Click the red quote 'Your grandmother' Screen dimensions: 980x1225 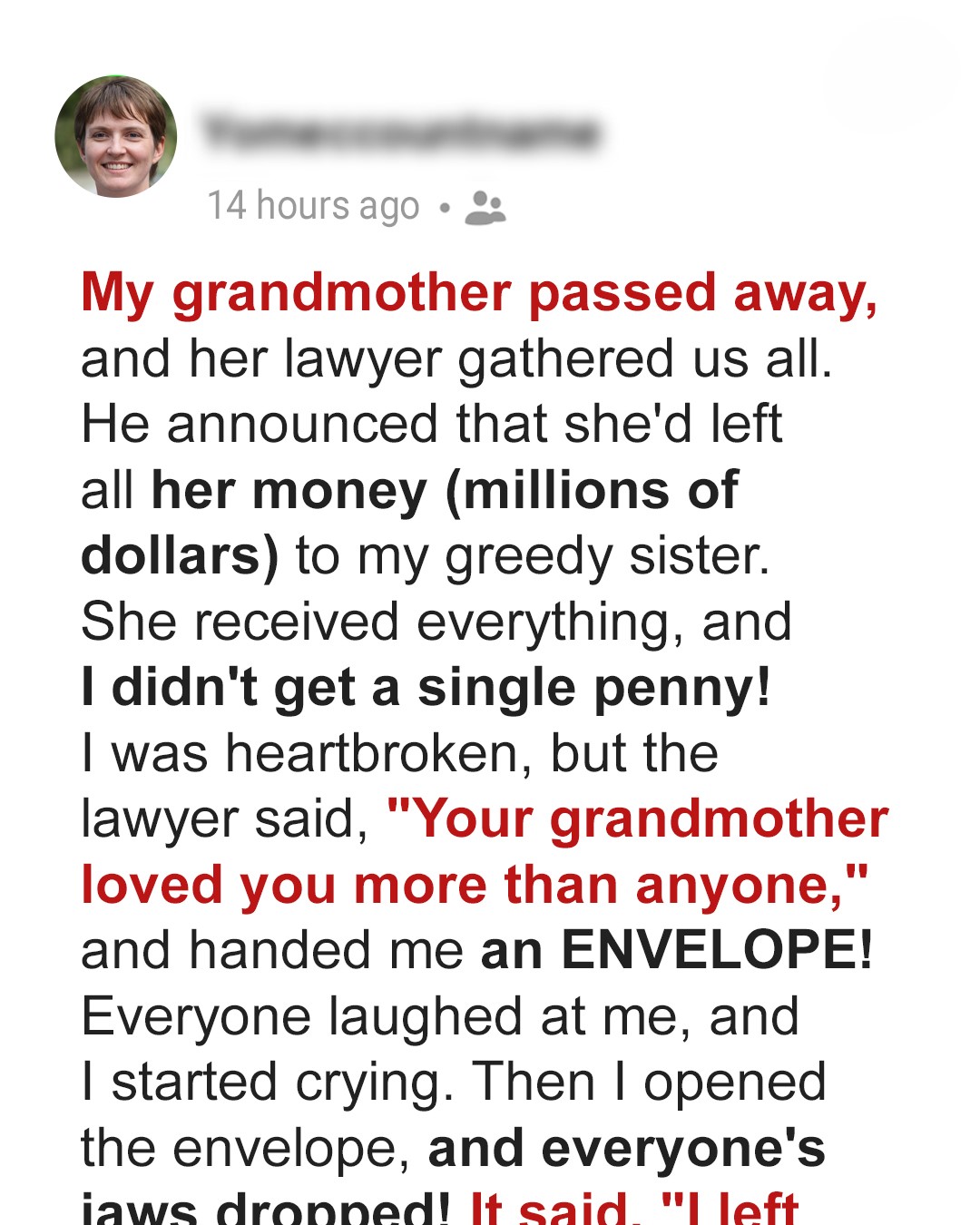pyautogui.click(x=638, y=820)
